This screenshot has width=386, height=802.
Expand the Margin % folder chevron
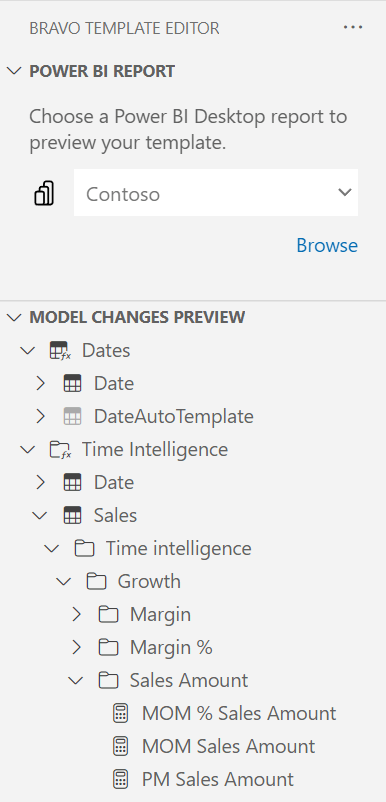[x=77, y=648]
